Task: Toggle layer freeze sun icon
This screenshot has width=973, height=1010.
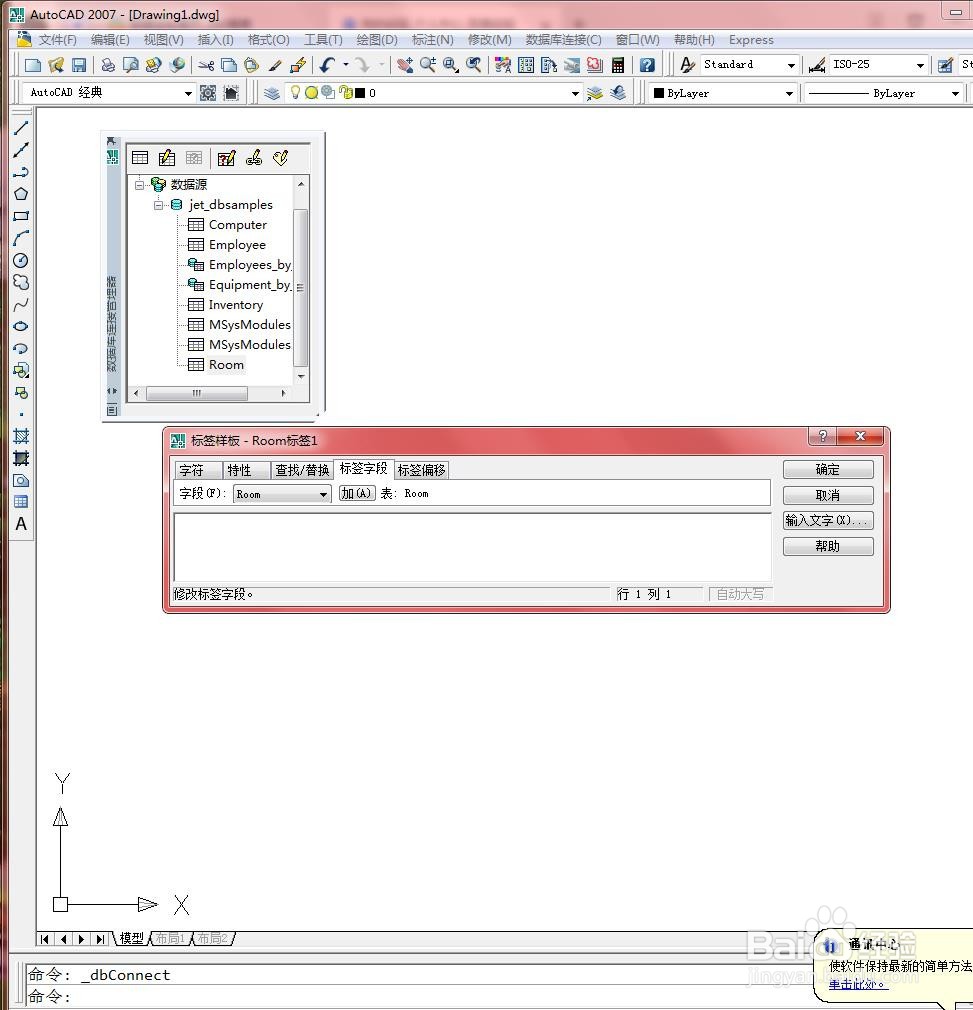Action: 312,93
